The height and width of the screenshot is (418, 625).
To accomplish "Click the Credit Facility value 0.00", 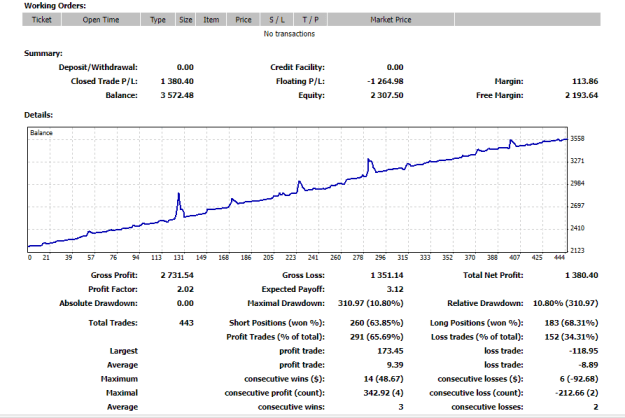I will (x=395, y=67).
